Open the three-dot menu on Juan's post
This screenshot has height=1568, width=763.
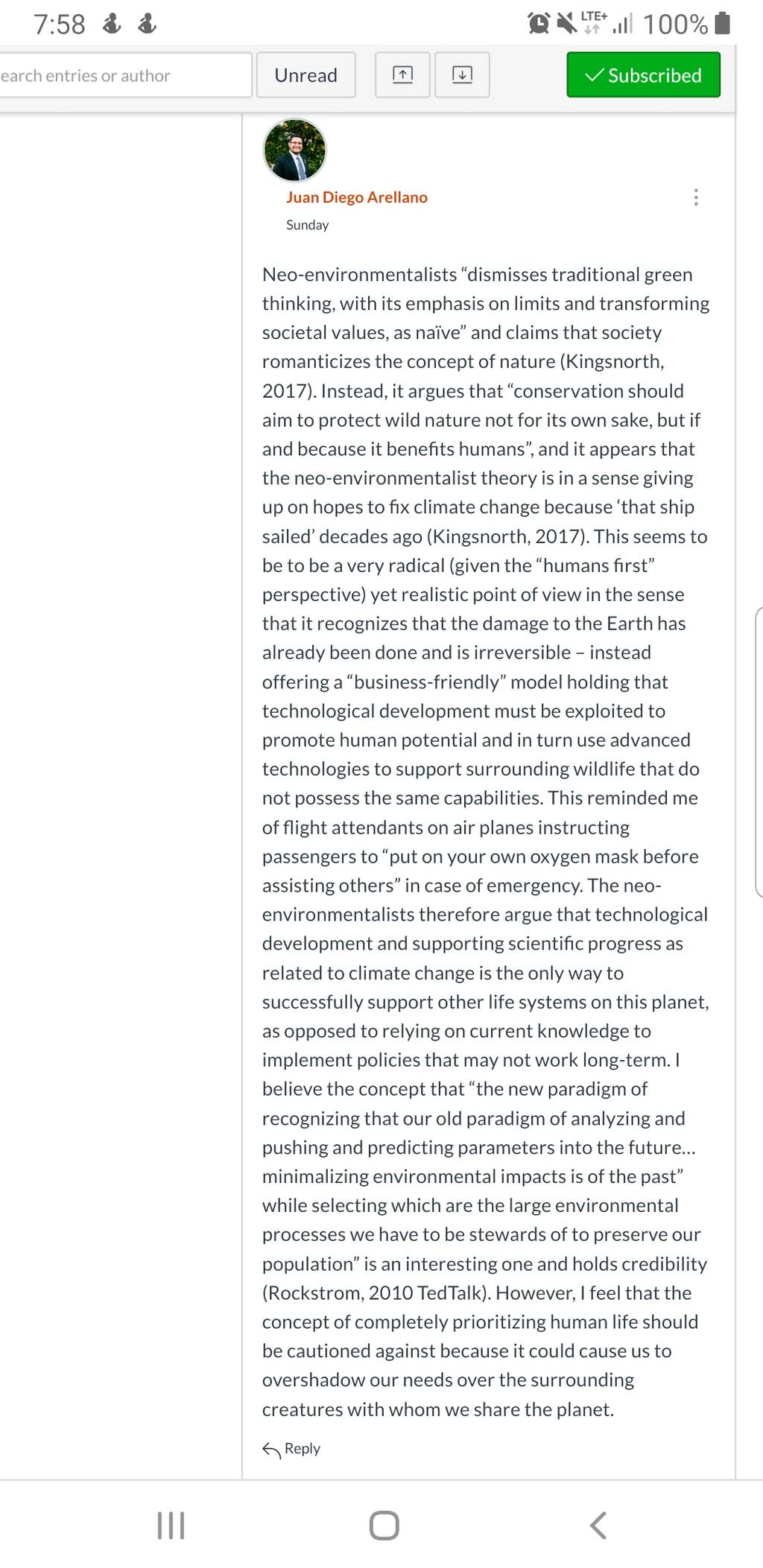696,197
